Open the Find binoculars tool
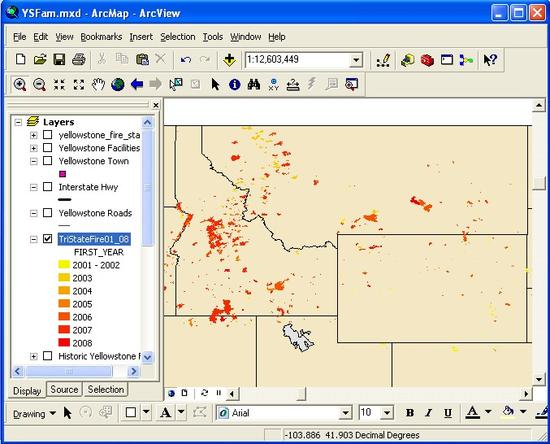The image size is (550, 444). tap(254, 84)
